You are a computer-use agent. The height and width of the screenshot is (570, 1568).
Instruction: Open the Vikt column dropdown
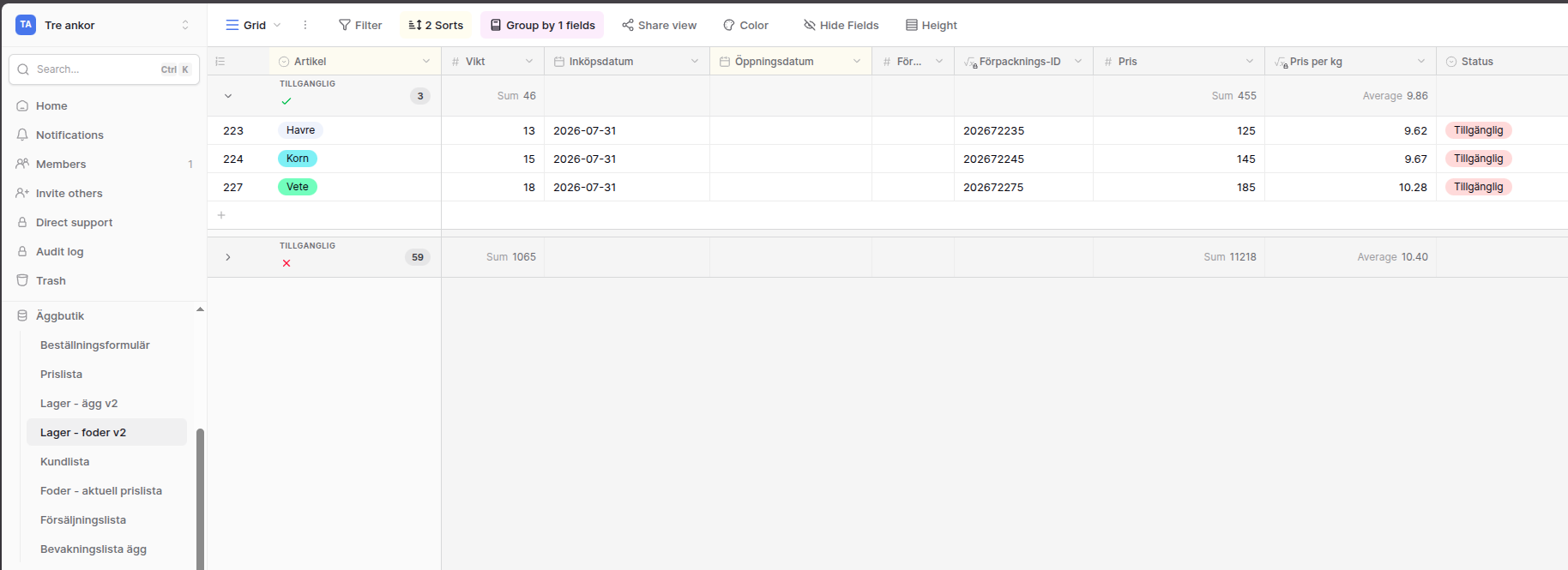coord(529,62)
